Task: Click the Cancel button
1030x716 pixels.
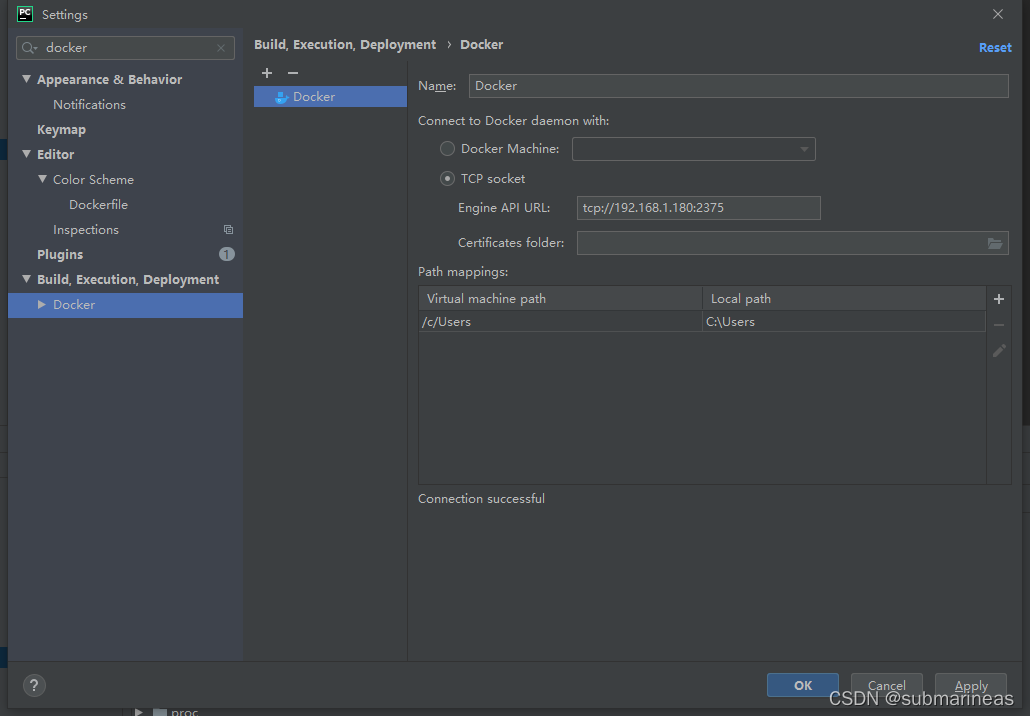Action: [x=887, y=685]
